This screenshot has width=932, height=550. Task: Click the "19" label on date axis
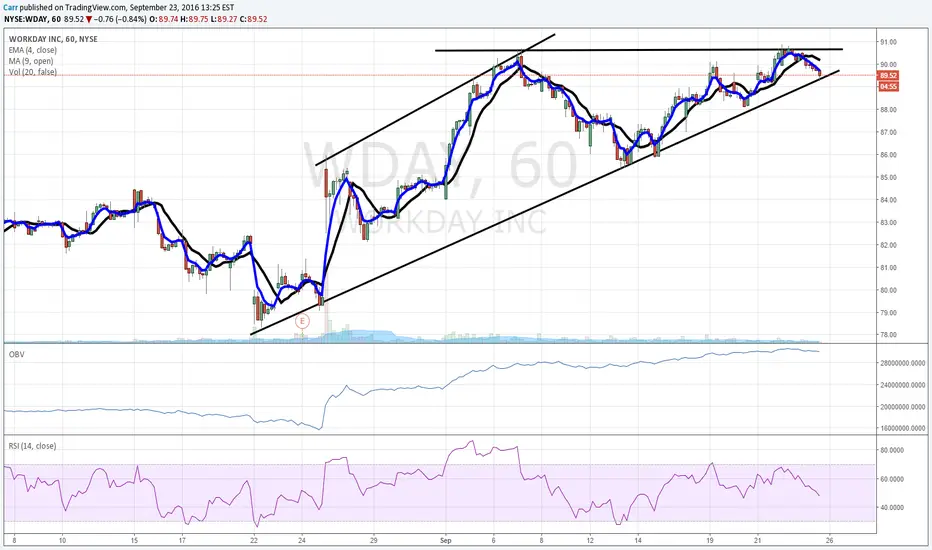click(710, 540)
